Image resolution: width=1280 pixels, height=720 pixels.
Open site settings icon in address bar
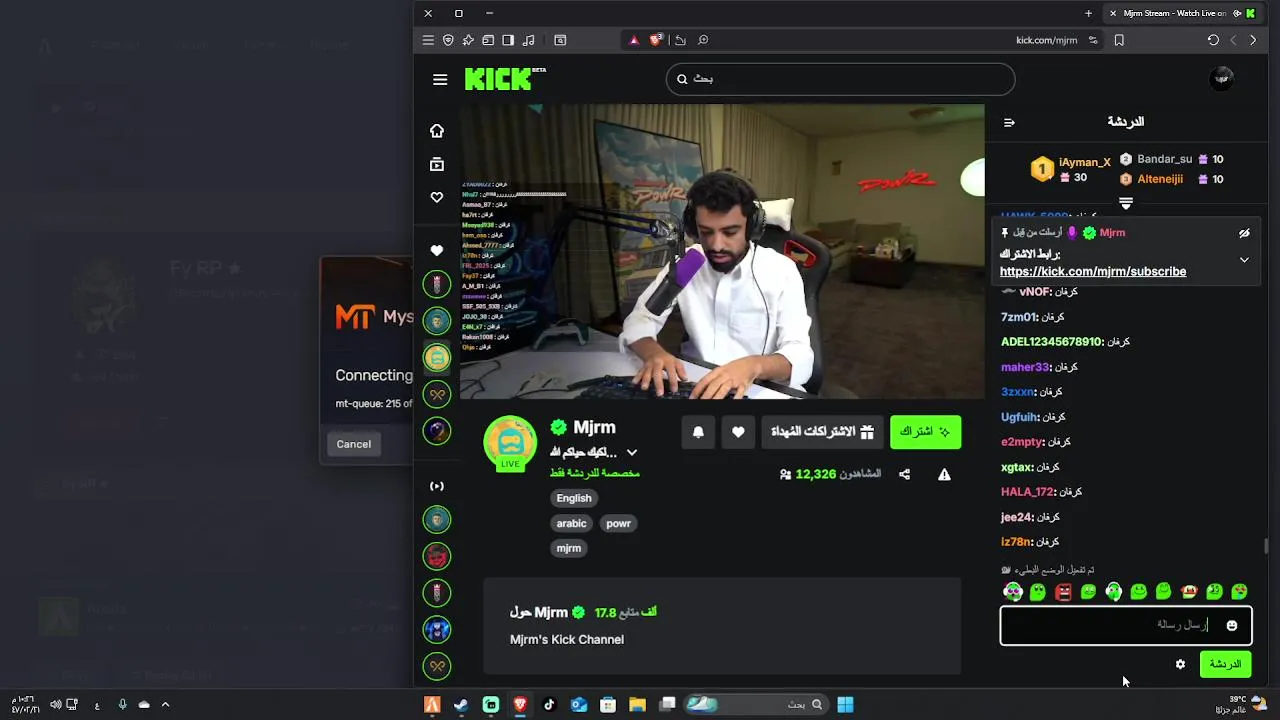click(x=1093, y=40)
